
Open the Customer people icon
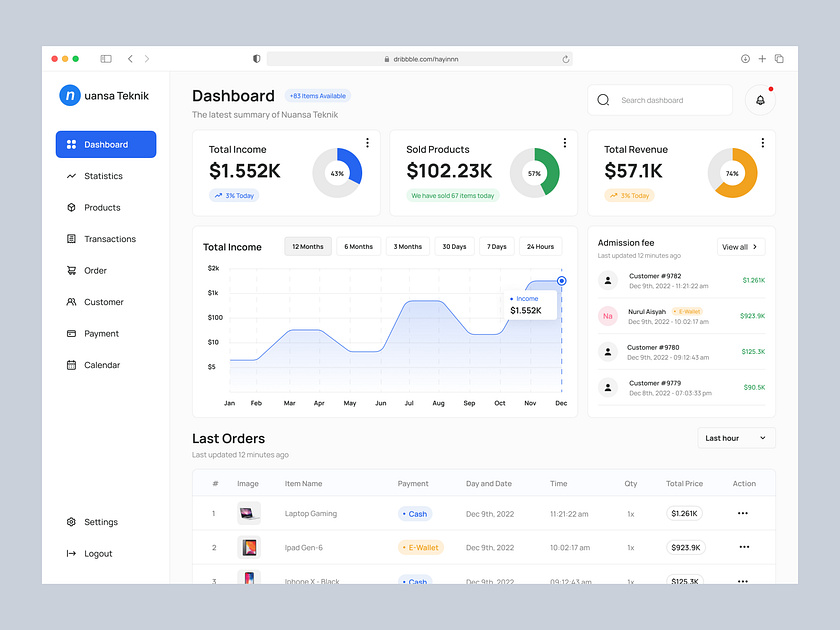pyautogui.click(x=71, y=302)
